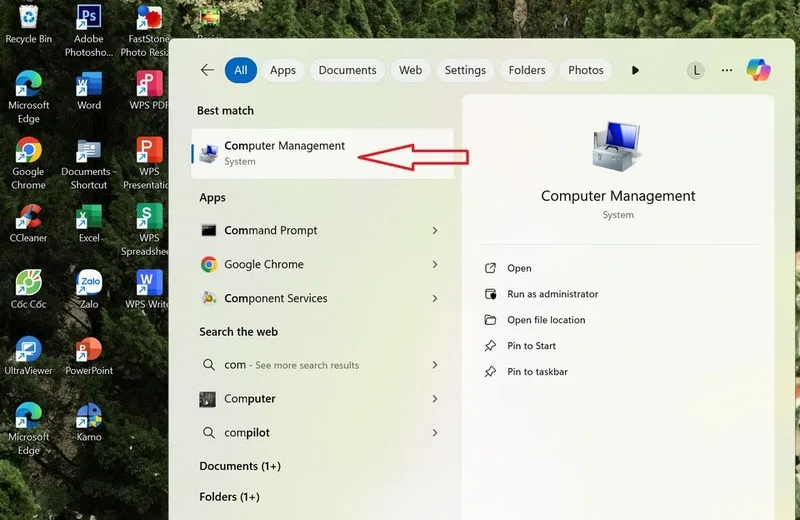Screen dimensions: 800x520
Task: Open PowerPoint desktop shortcut
Action: 89,356
